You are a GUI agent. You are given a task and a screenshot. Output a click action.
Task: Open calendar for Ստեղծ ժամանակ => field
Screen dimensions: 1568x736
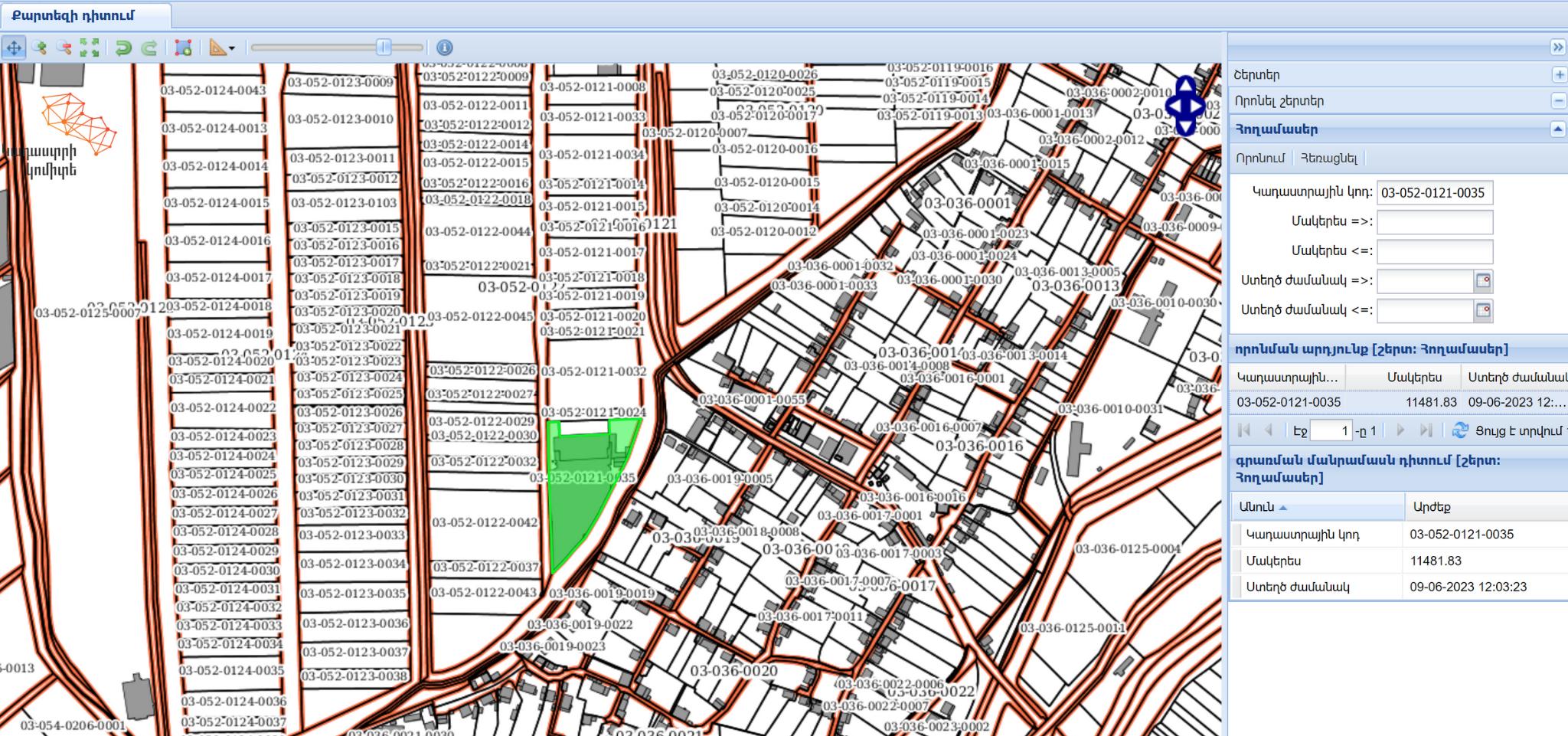click(x=1483, y=281)
